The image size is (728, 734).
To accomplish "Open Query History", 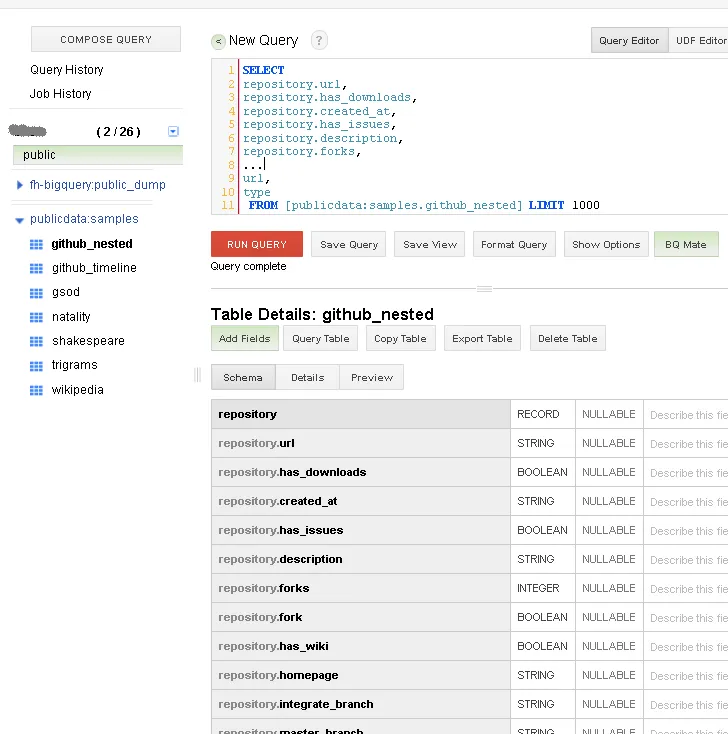I will point(67,70).
